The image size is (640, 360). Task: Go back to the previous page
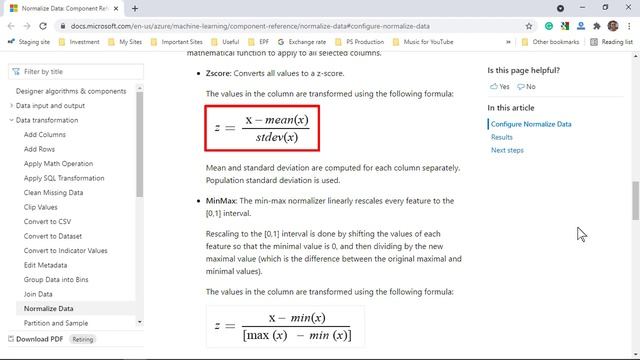click(11, 26)
